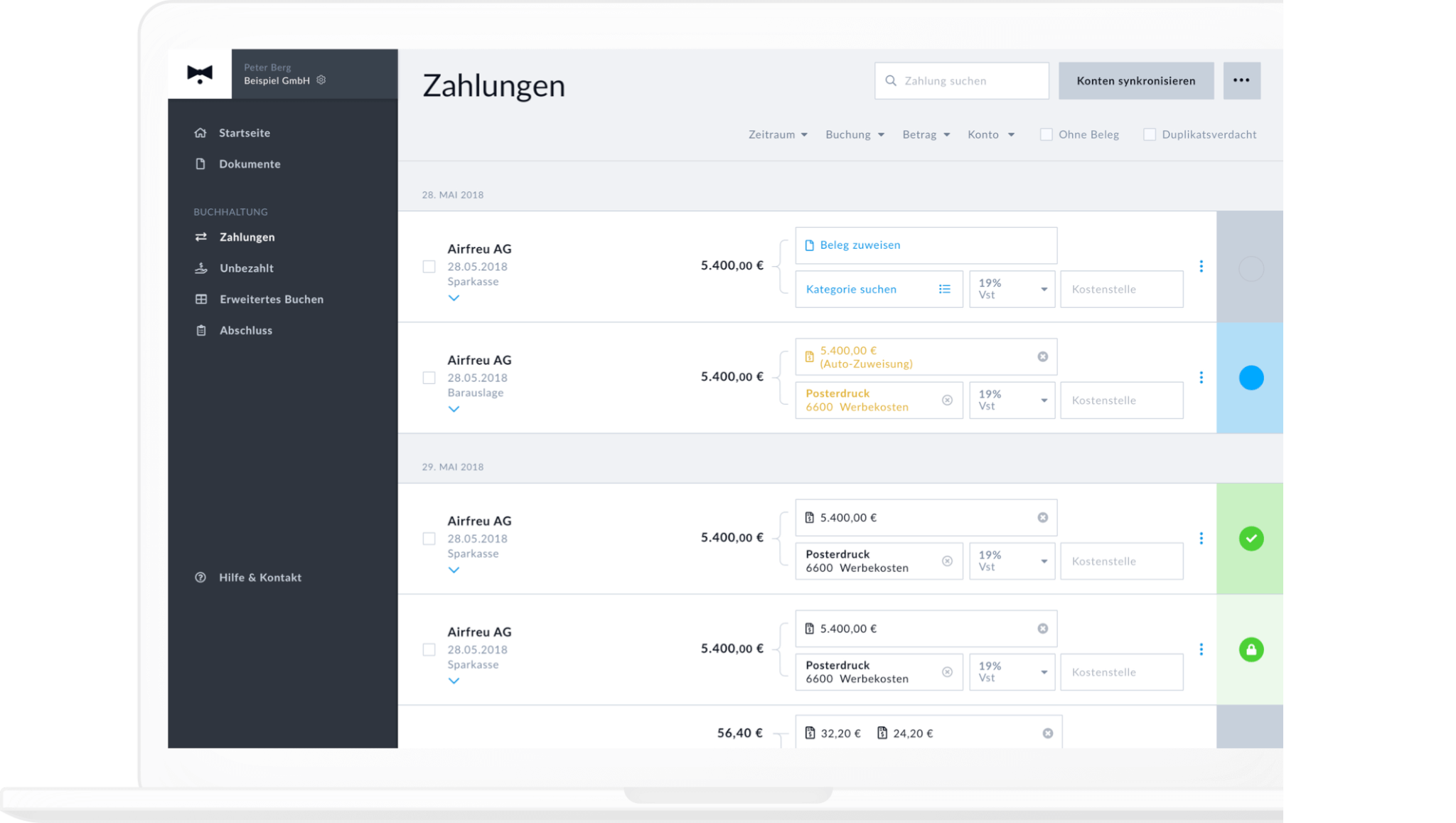Clear Posterdruck category in the locked row
Viewport: 1456px width, 823px height.
tap(947, 672)
